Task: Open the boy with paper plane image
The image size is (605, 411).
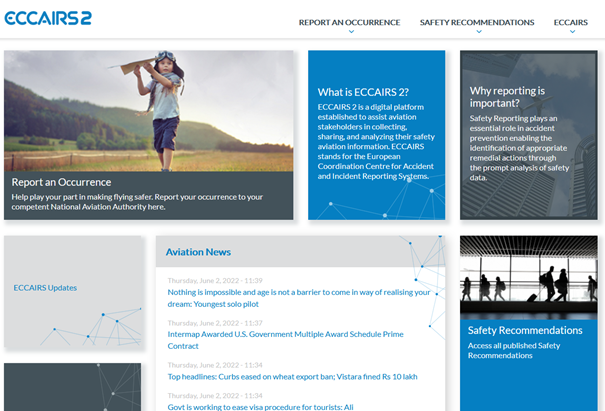Action: tap(149, 111)
